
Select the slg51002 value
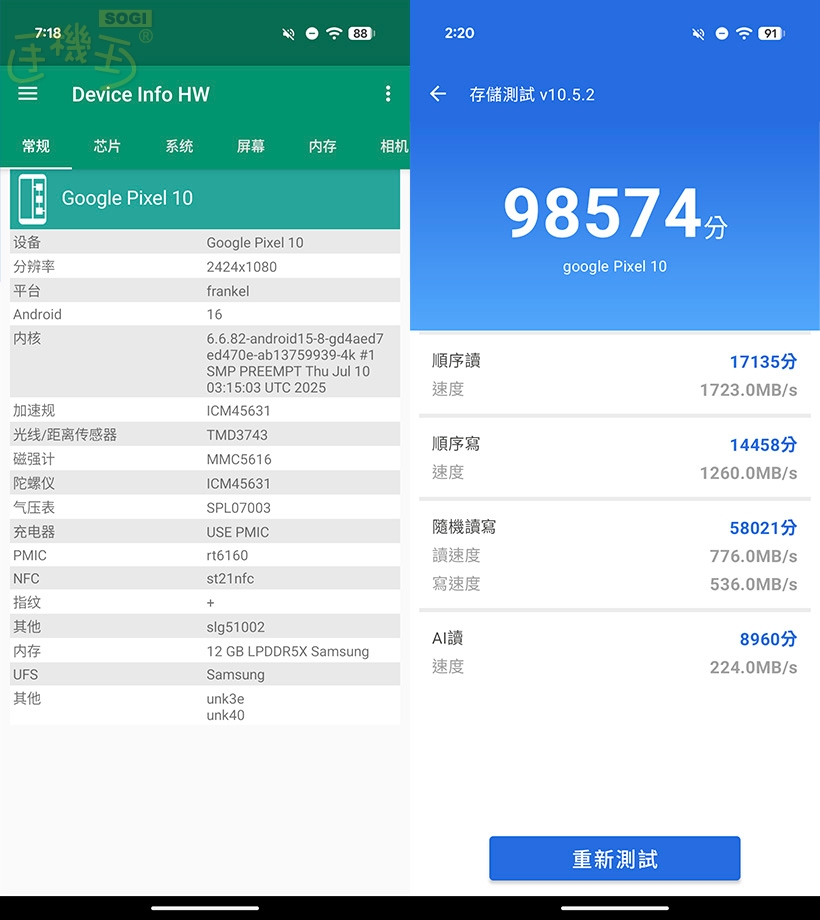(235, 627)
